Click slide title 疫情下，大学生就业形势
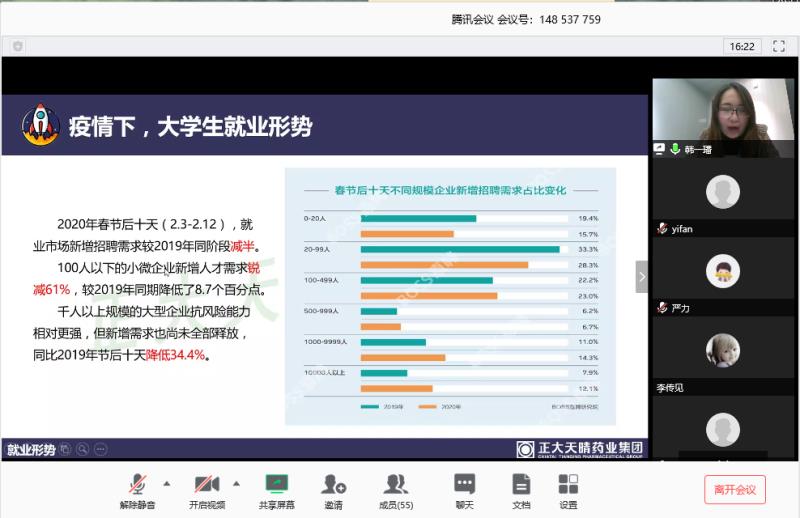Image resolution: width=800 pixels, height=518 pixels. [x=190, y=126]
